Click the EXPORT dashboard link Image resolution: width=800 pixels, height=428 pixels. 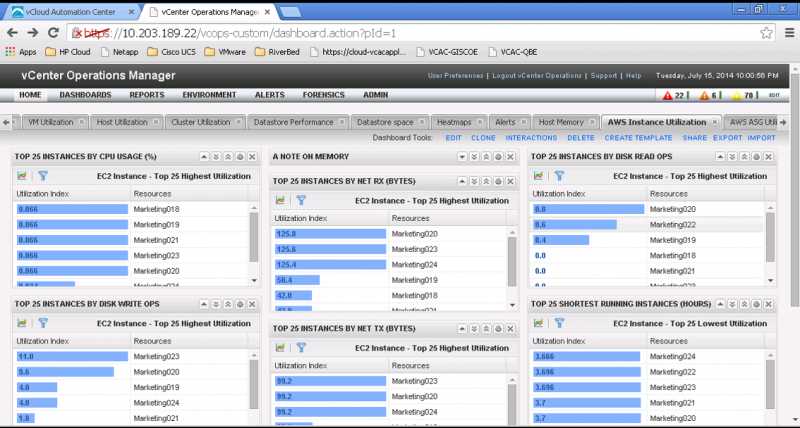(x=728, y=138)
